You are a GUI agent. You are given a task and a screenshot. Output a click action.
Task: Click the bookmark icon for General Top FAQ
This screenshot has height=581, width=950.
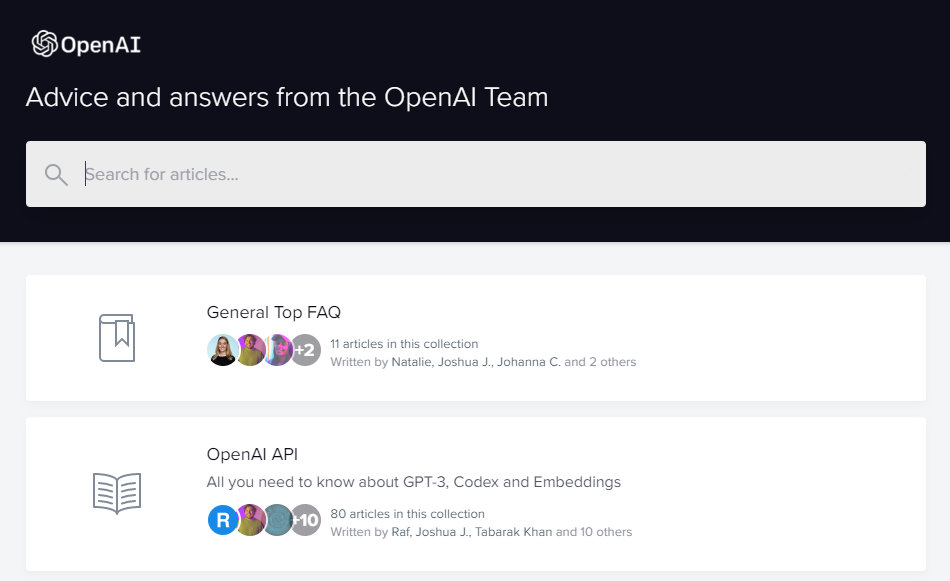point(116,338)
